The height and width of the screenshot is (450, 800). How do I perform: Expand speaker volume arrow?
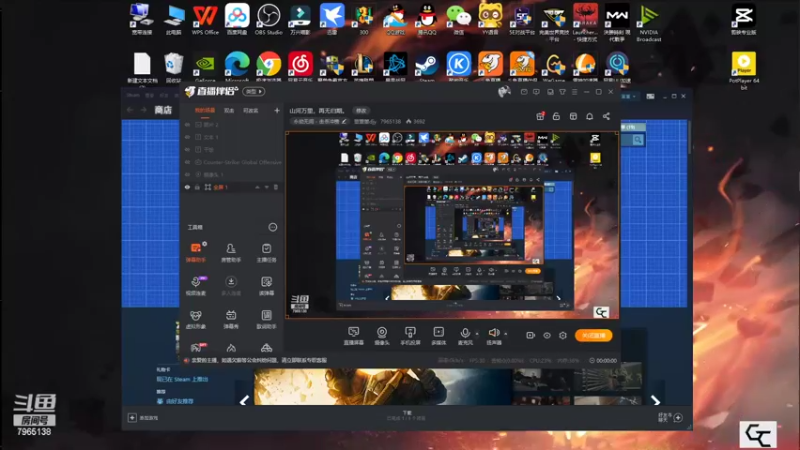[506, 334]
